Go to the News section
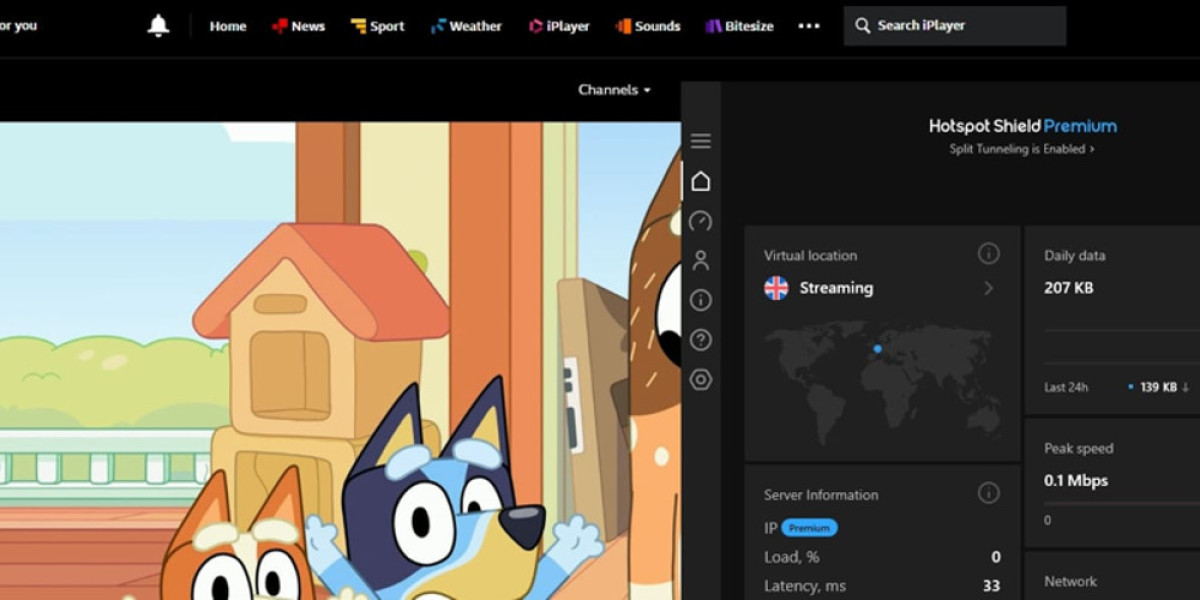Image resolution: width=1200 pixels, height=600 pixels. pos(298,26)
